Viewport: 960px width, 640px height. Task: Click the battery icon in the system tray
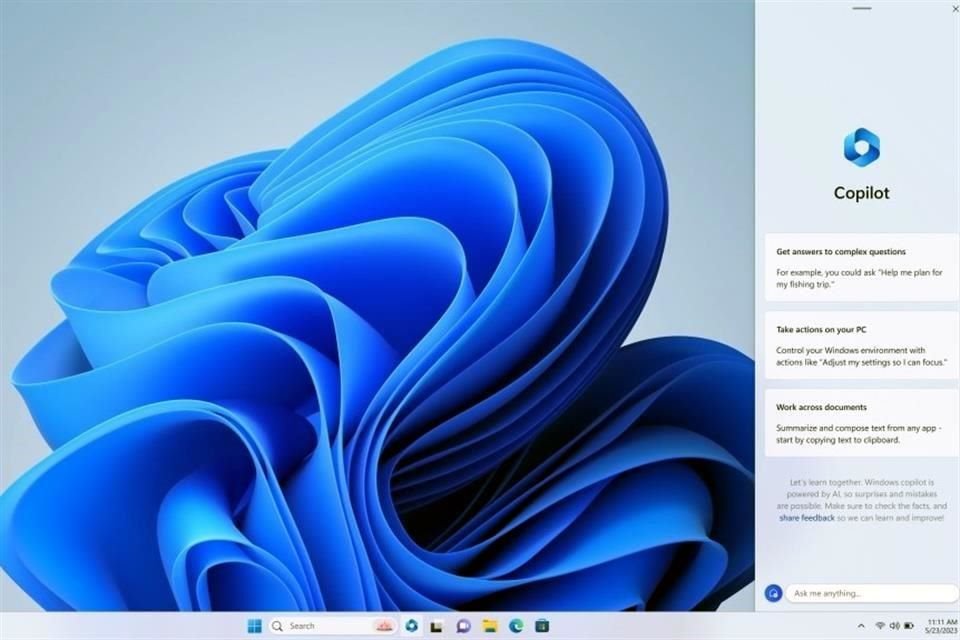[x=909, y=625]
